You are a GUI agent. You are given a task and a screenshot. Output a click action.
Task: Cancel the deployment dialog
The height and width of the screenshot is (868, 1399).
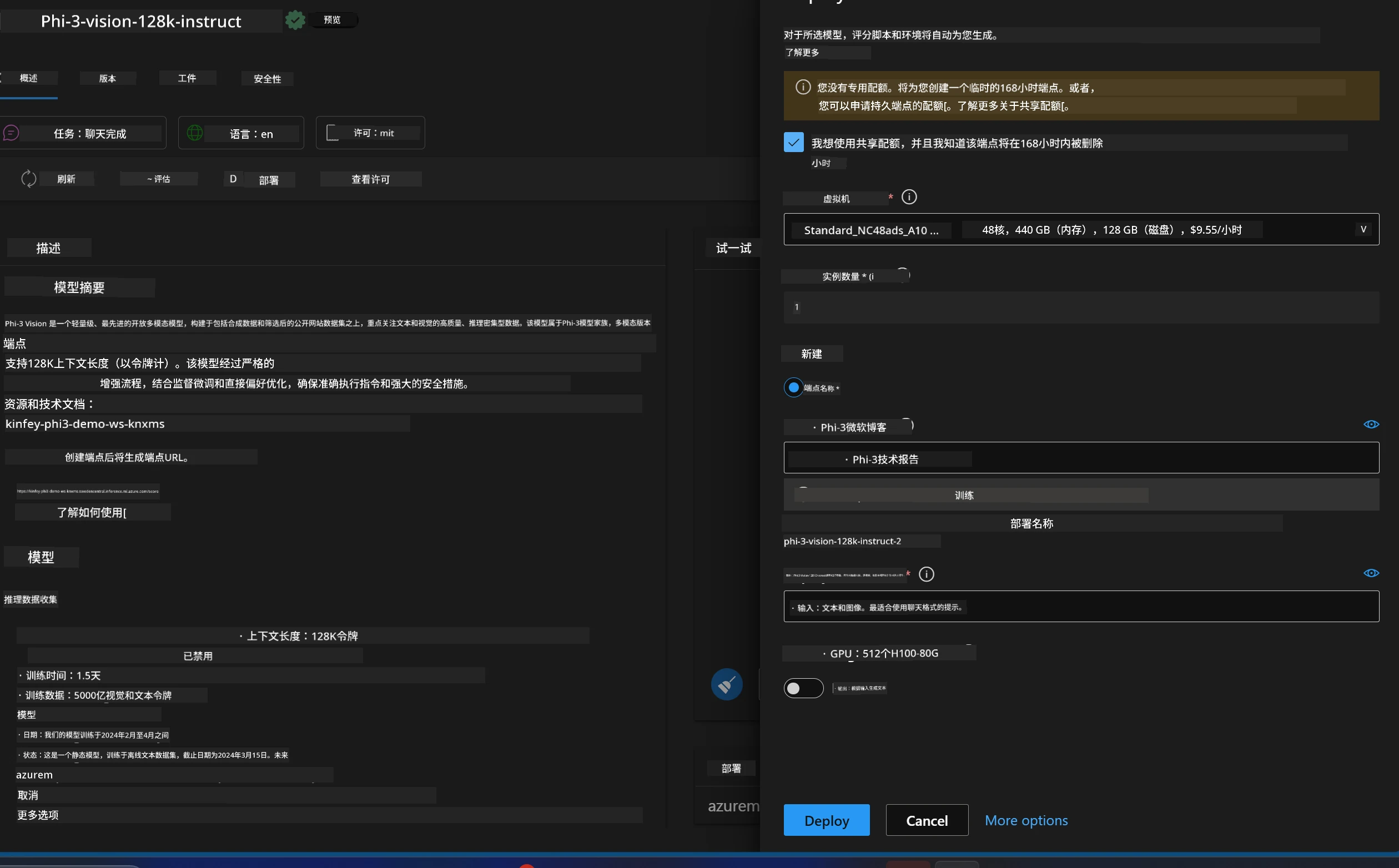pyautogui.click(x=927, y=820)
